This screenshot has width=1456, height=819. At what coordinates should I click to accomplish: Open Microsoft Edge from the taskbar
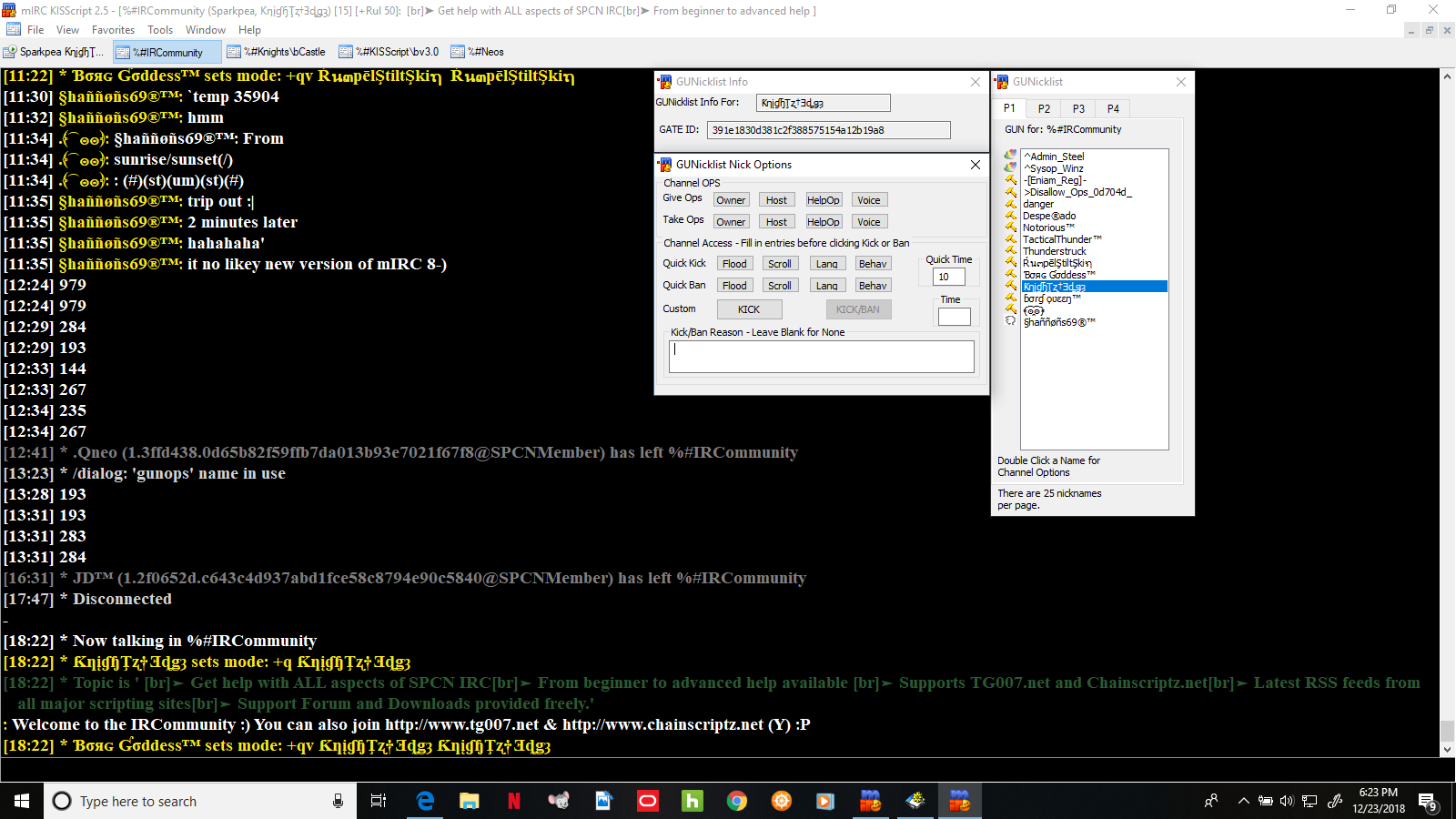click(x=425, y=801)
